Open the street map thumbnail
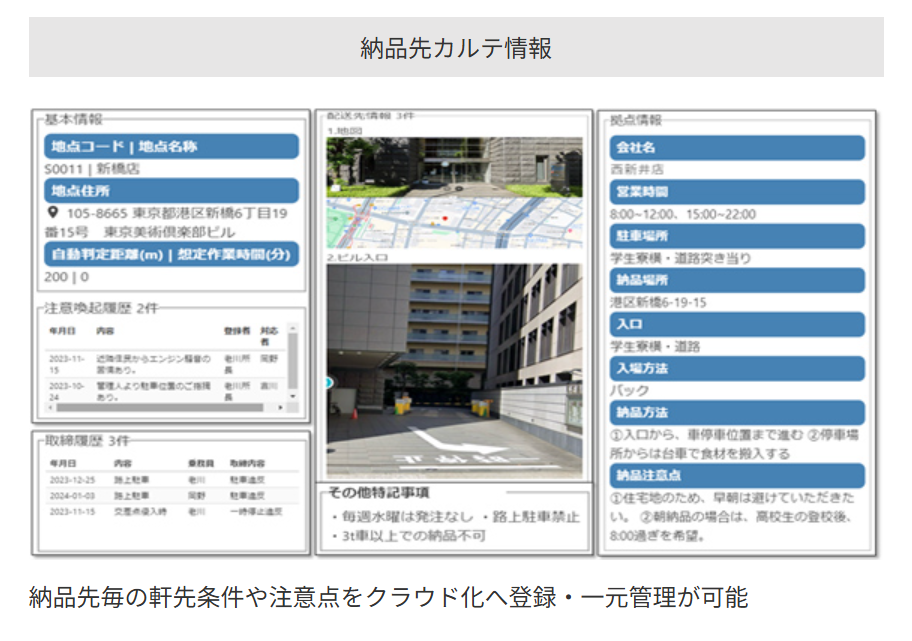 pyautogui.click(x=454, y=222)
